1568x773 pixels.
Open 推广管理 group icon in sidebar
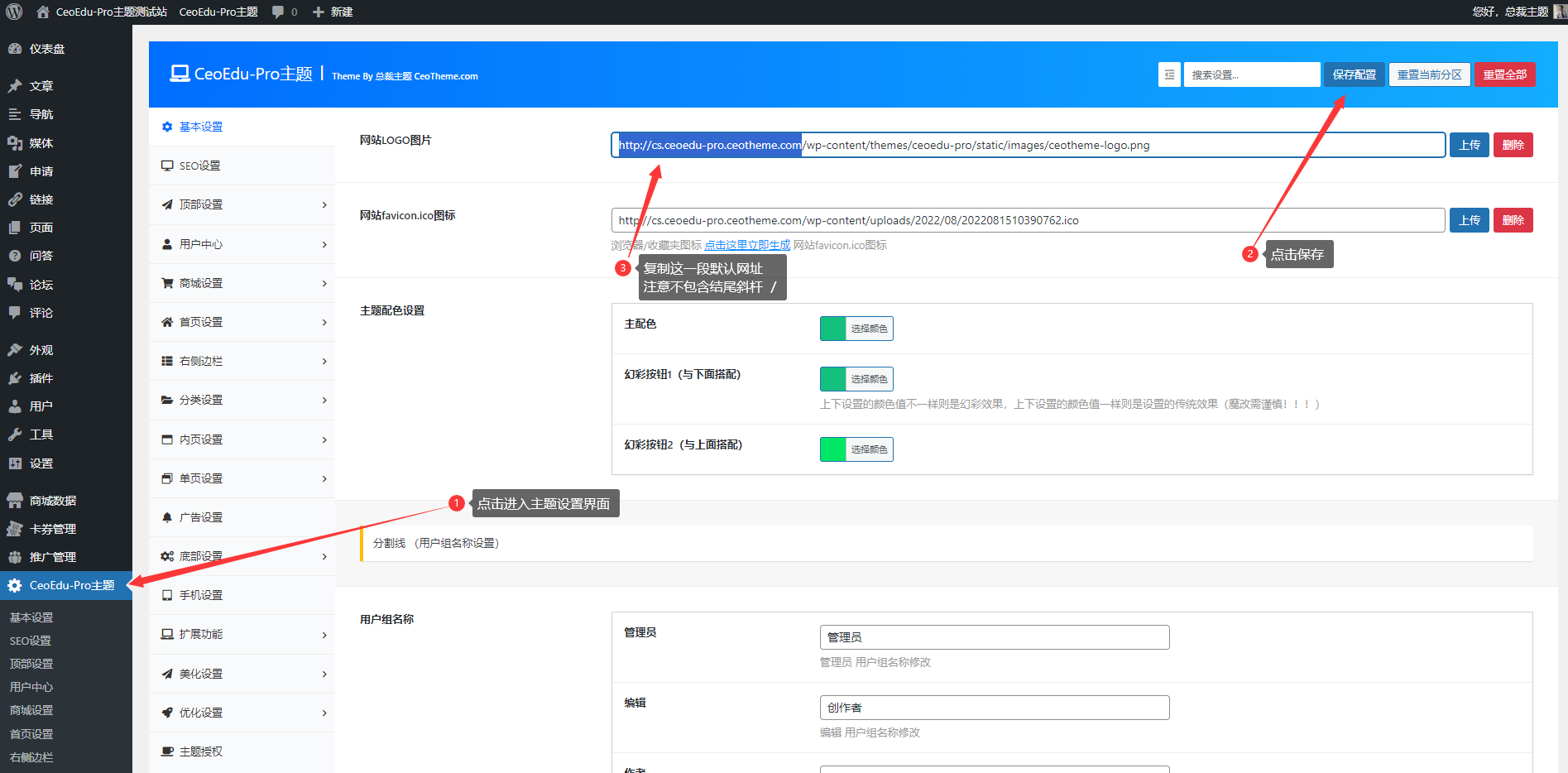[x=15, y=557]
